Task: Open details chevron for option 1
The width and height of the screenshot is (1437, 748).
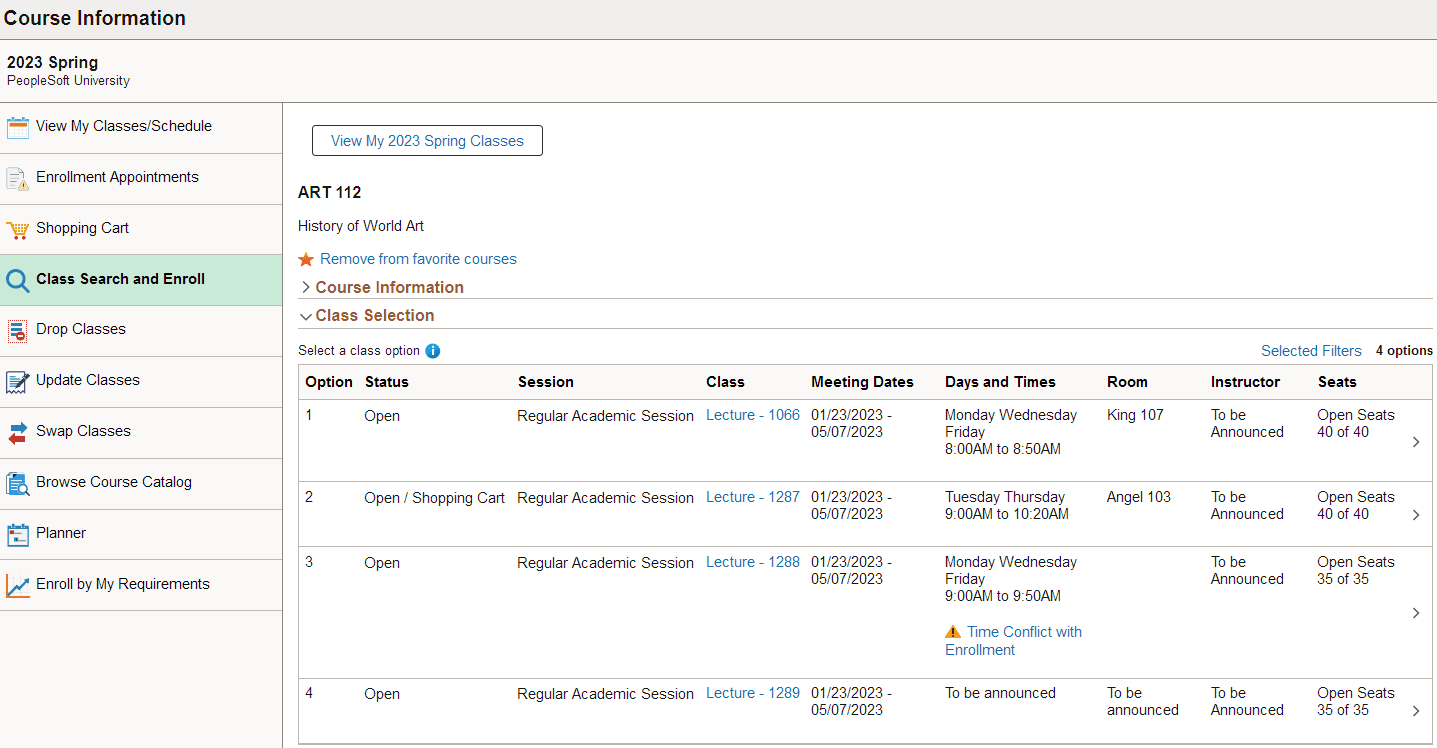Action: tap(1417, 441)
